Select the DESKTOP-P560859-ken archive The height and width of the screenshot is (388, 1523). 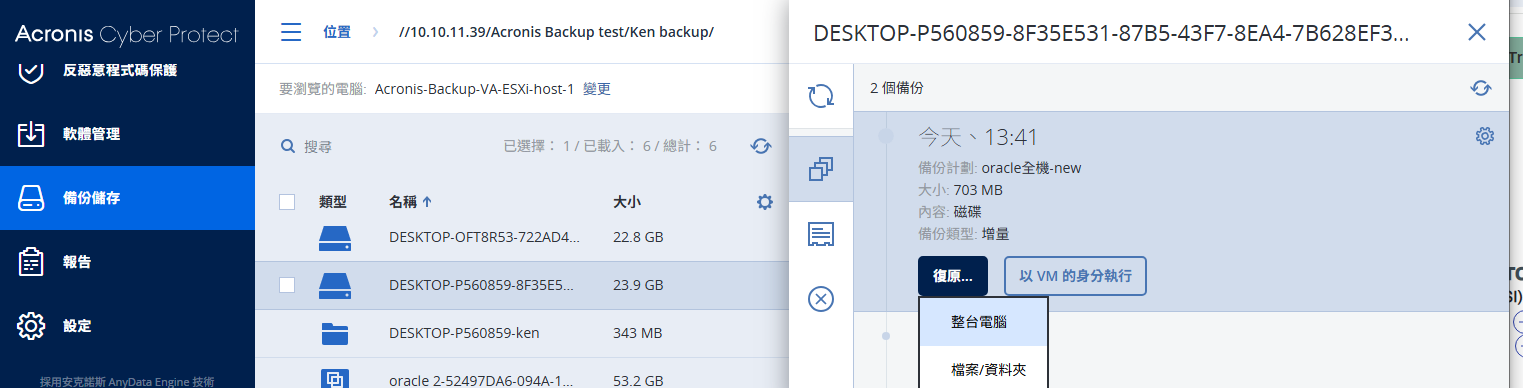[x=464, y=333]
